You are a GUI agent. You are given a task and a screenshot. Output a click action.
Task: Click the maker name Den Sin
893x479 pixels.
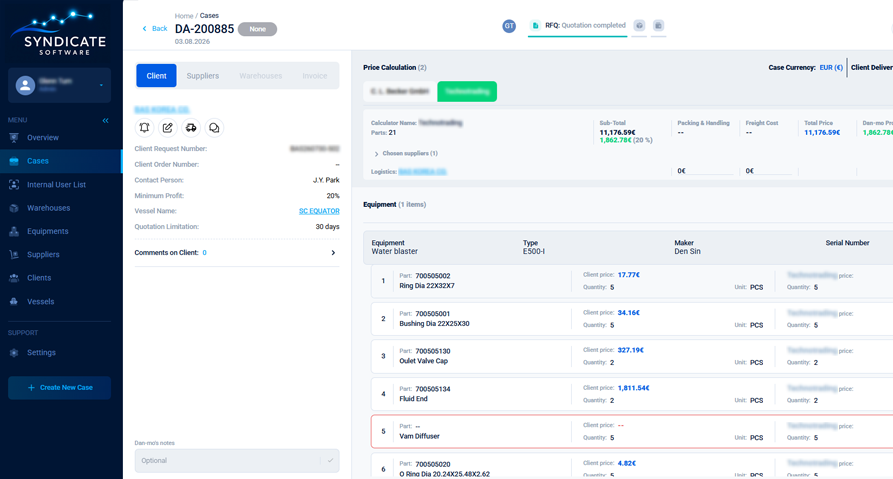click(687, 252)
